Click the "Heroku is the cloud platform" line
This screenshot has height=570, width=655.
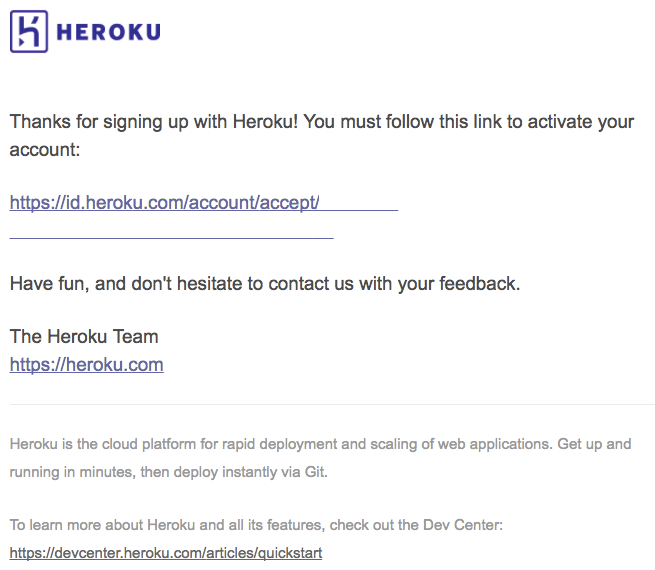[320, 444]
